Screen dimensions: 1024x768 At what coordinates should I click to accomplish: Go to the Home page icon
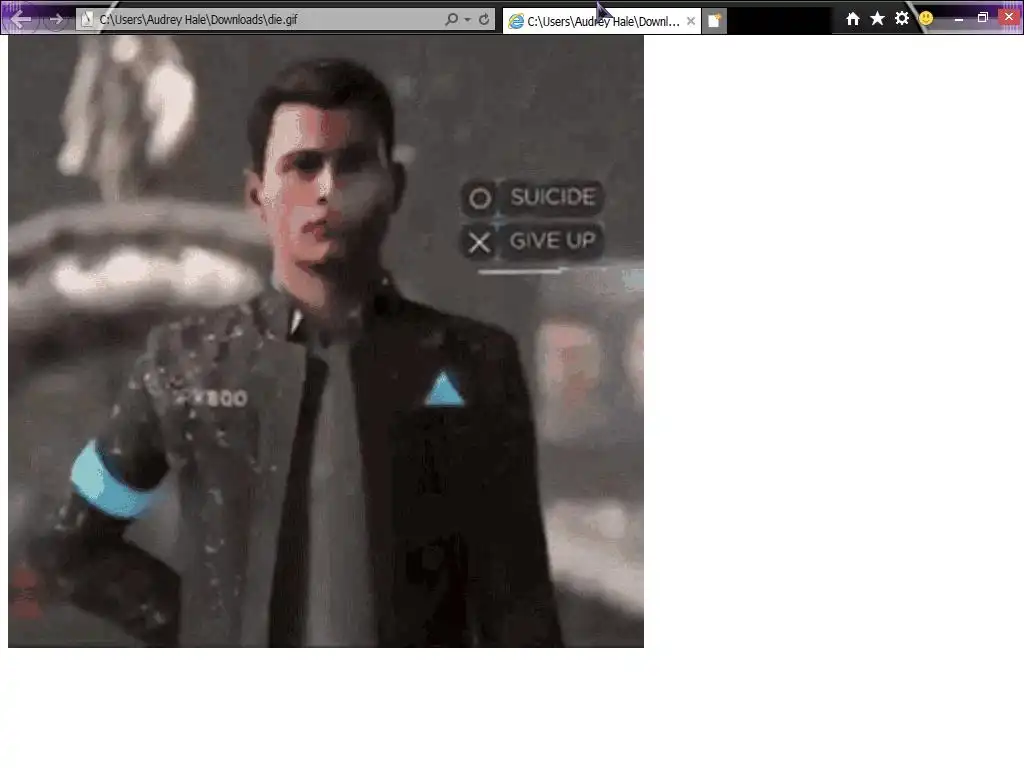point(853,19)
